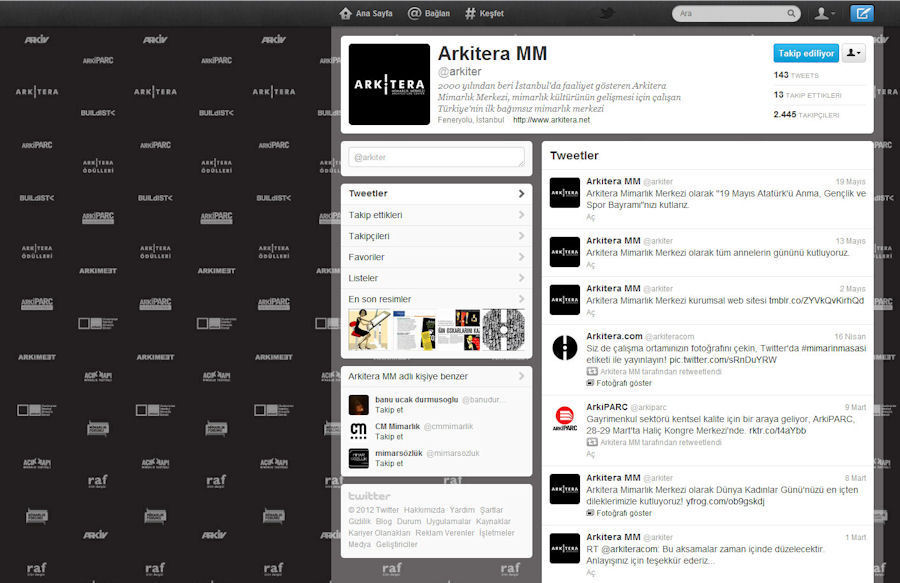Focus the Ara search field

pyautogui.click(x=736, y=13)
